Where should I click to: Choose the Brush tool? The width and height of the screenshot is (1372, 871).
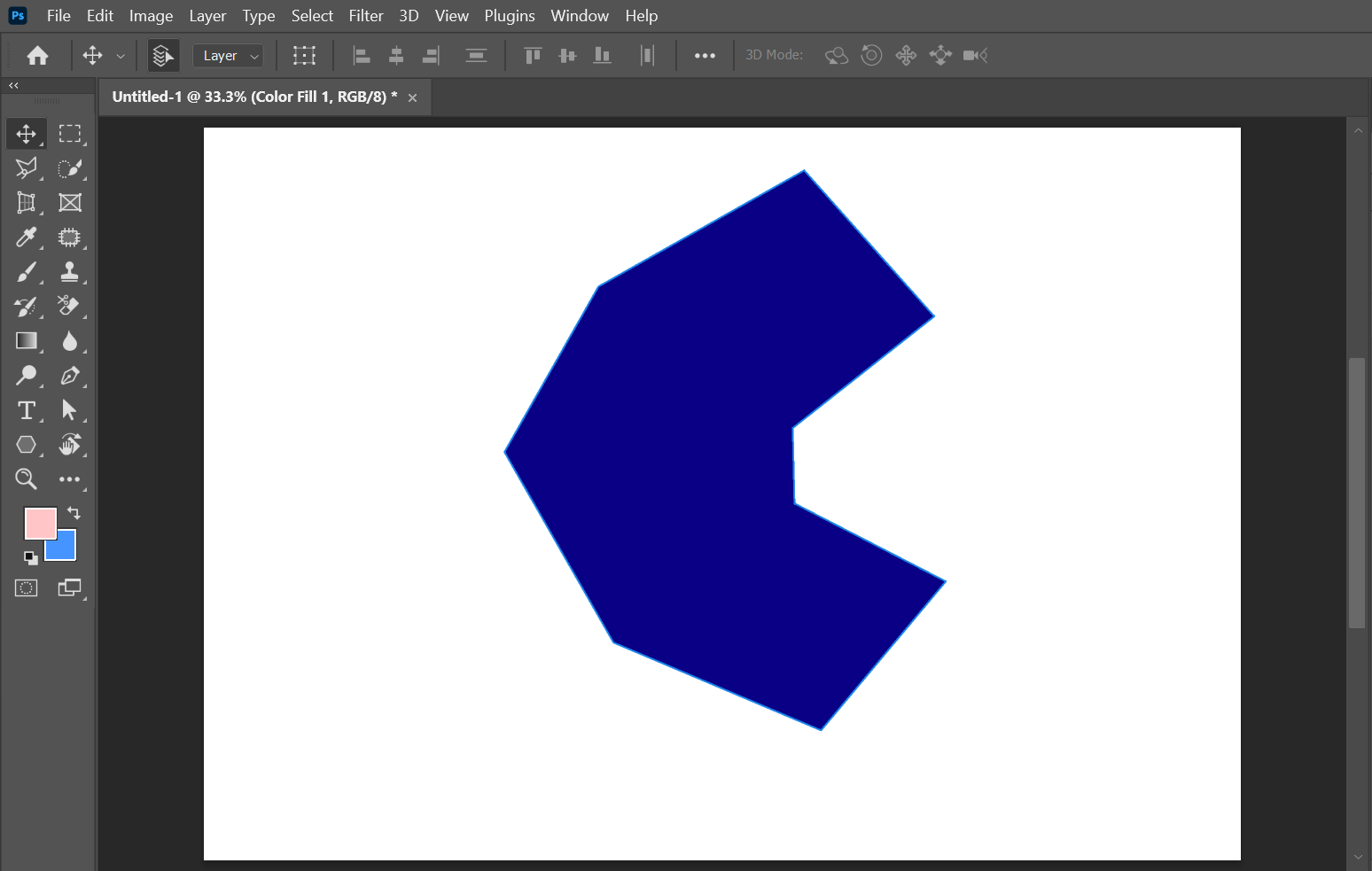pos(26,272)
